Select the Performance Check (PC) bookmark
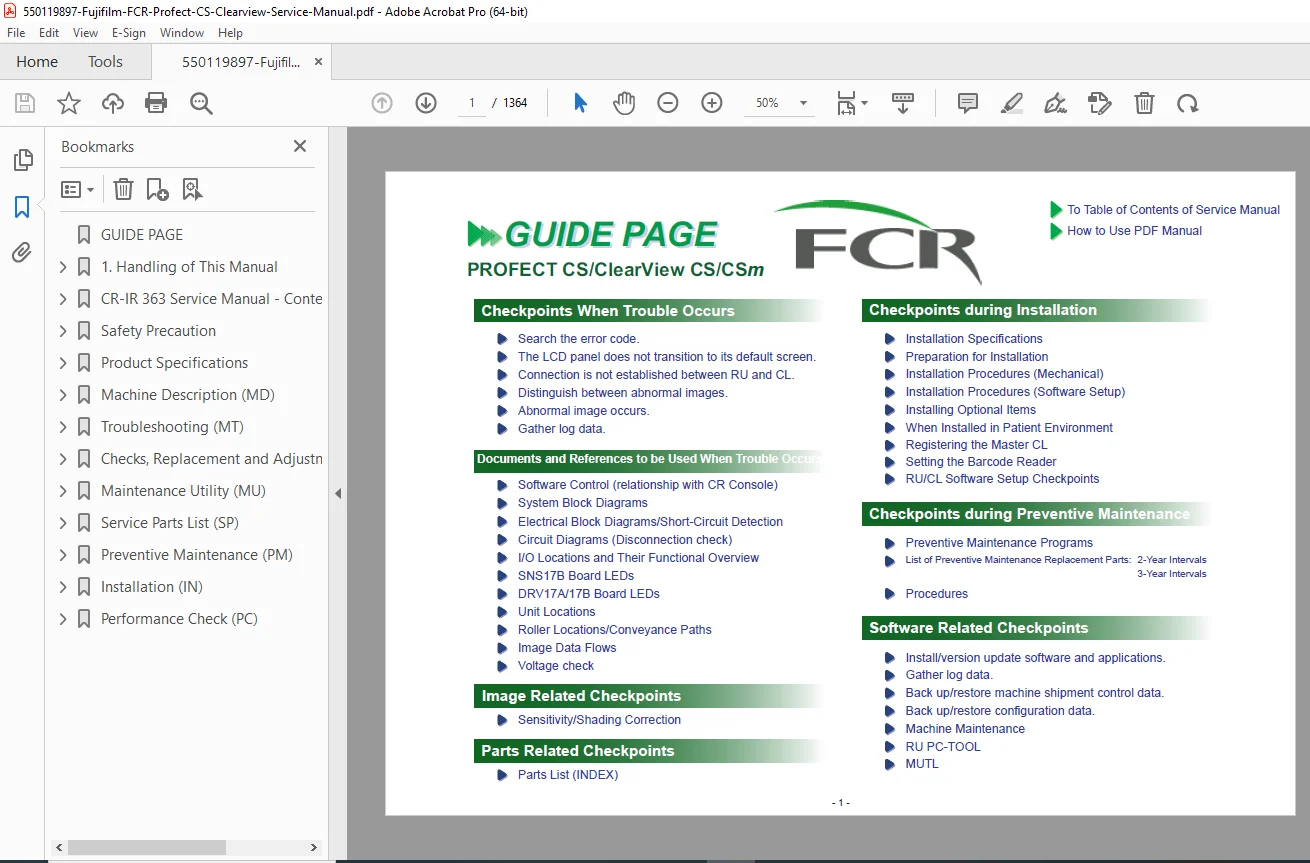 [x=180, y=619]
